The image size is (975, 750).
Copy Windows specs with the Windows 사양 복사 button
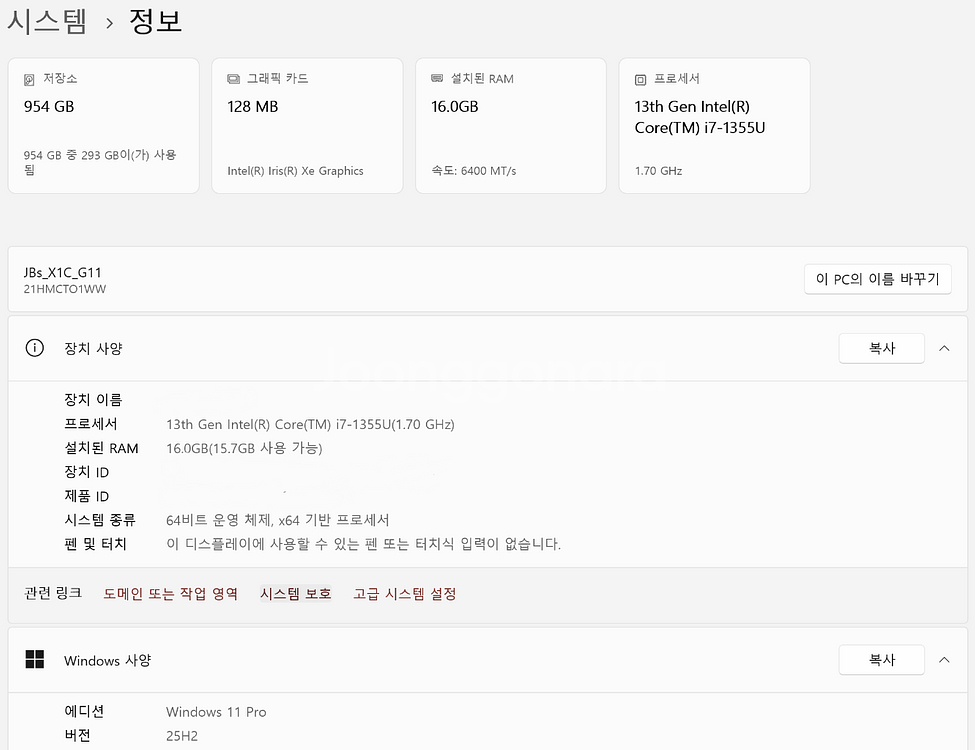[881, 660]
